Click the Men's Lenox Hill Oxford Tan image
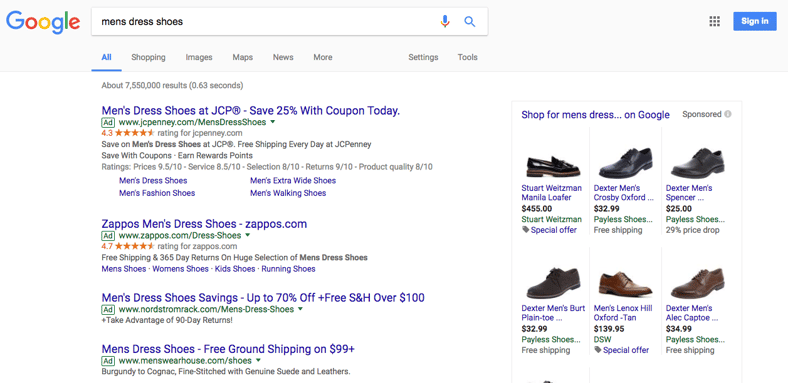The image size is (788, 383). coord(625,283)
